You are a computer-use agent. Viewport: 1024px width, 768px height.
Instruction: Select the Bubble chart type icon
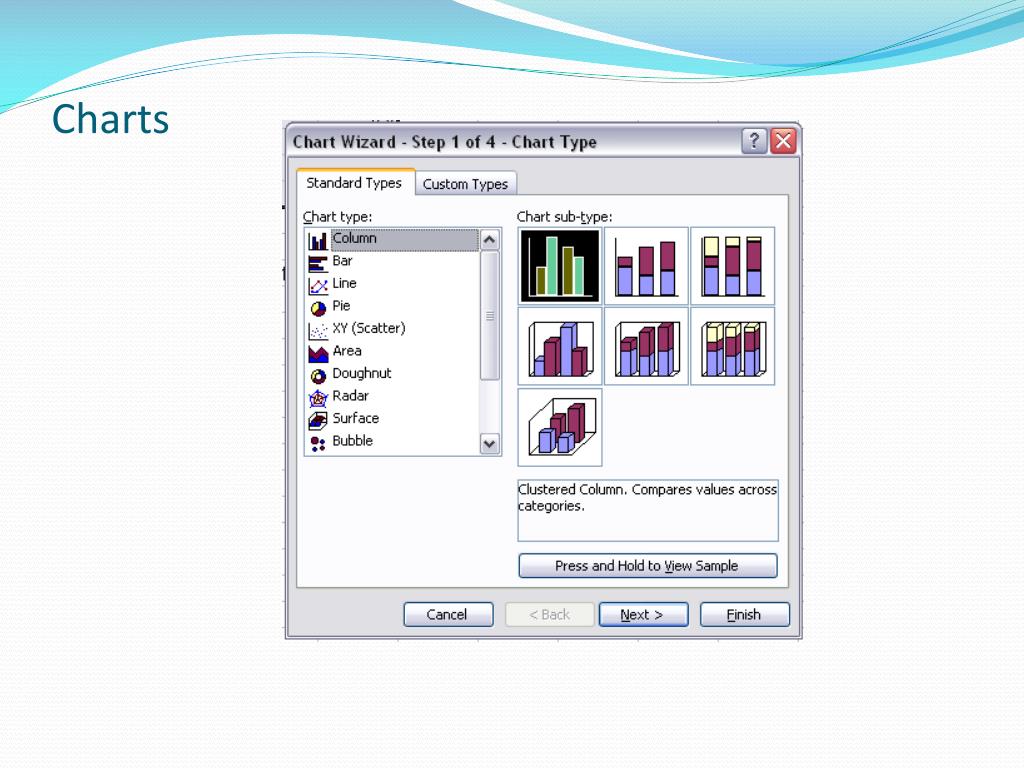pyautogui.click(x=318, y=443)
